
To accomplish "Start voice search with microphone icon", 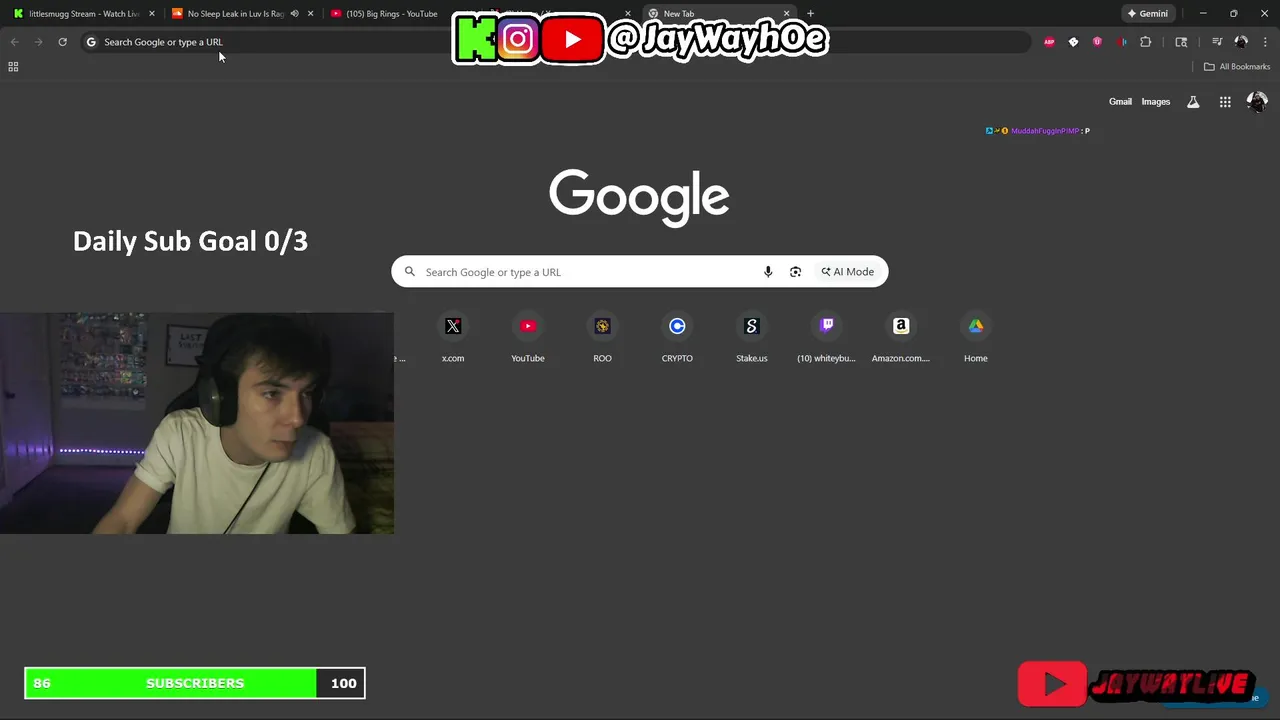I will click(x=768, y=272).
